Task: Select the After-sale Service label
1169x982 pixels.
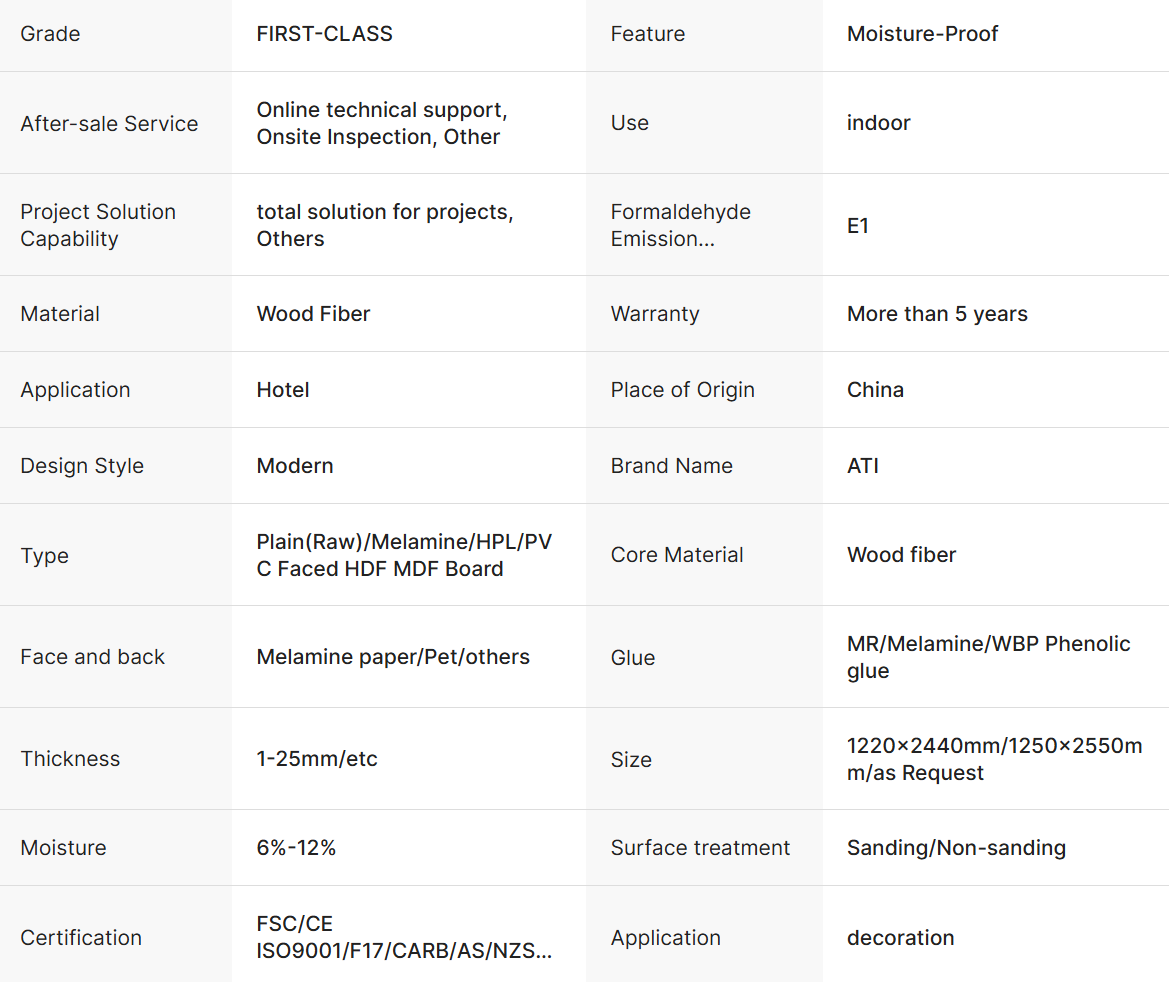Action: (x=109, y=124)
